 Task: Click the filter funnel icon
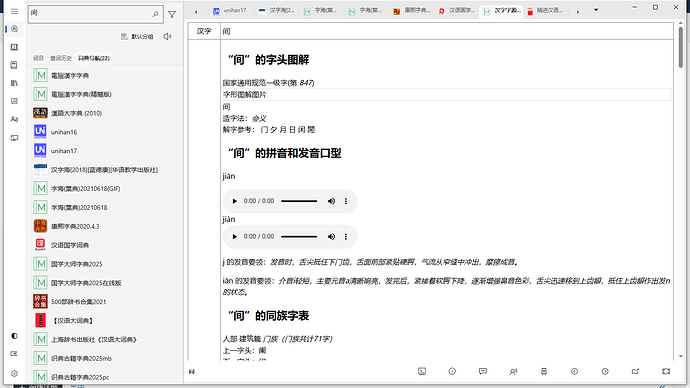click(172, 15)
